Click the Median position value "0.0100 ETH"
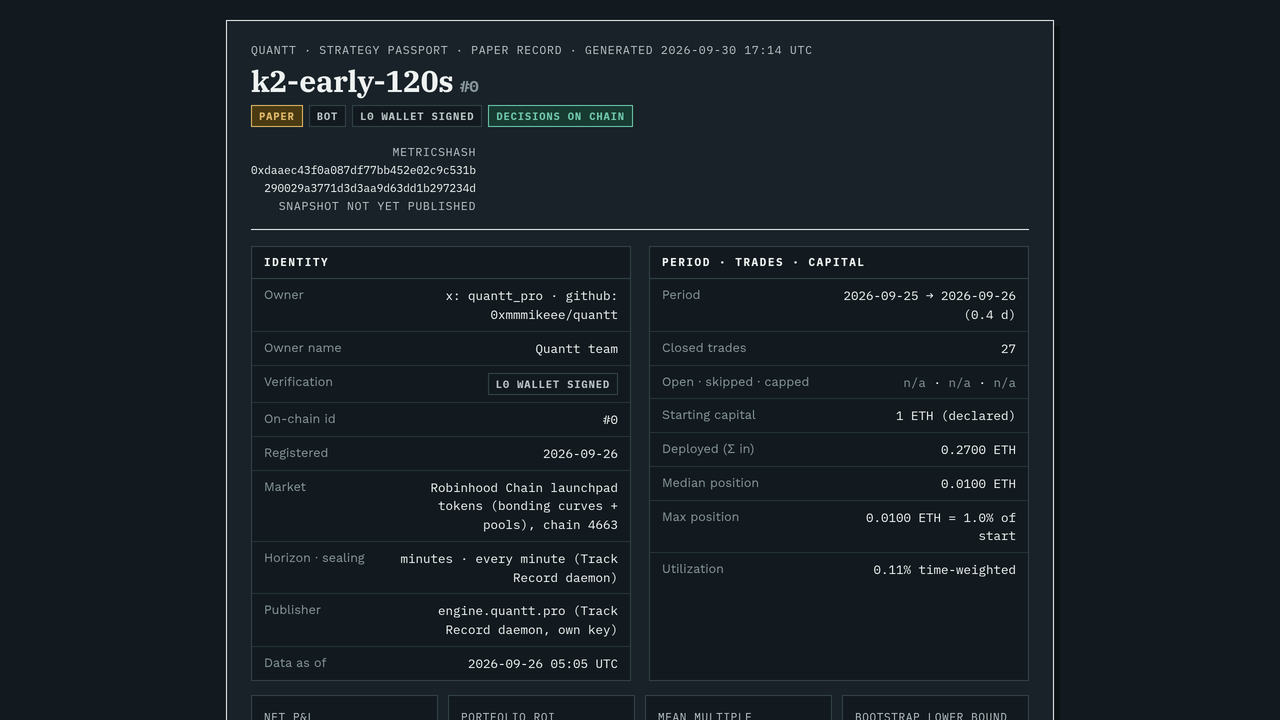Screen dimensions: 1280x720 click(978, 484)
